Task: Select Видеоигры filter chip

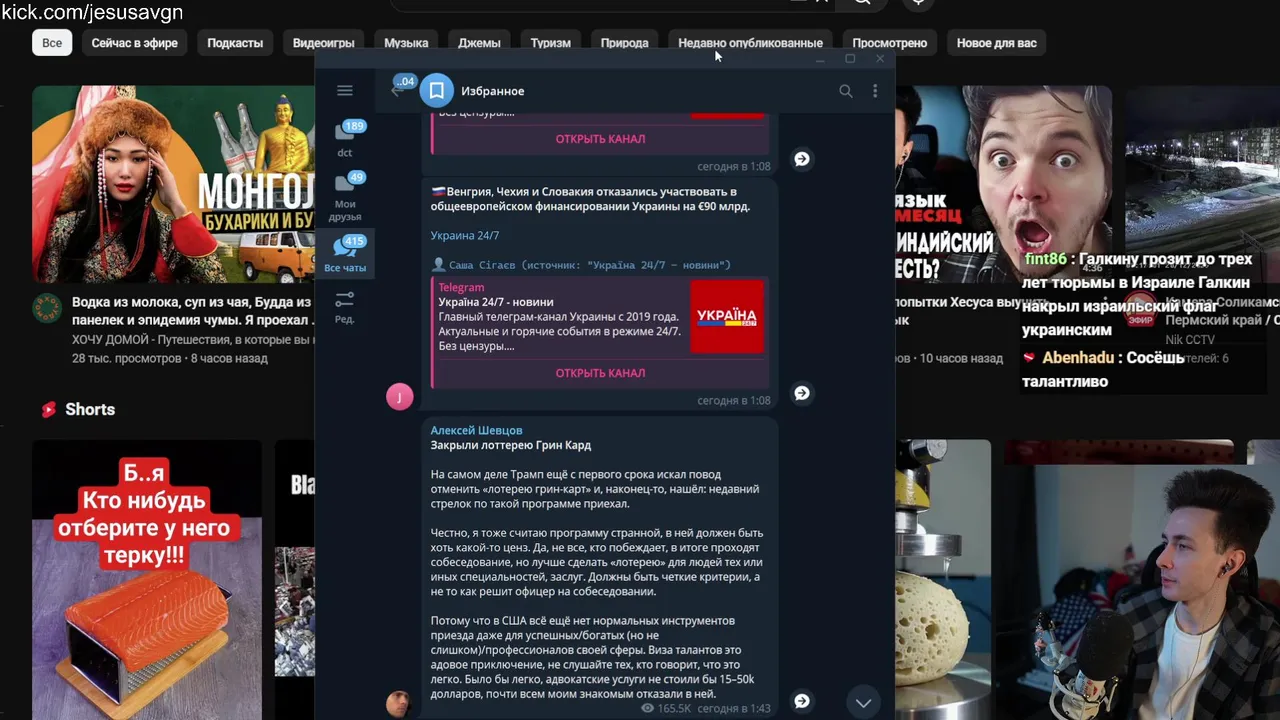Action: (323, 43)
